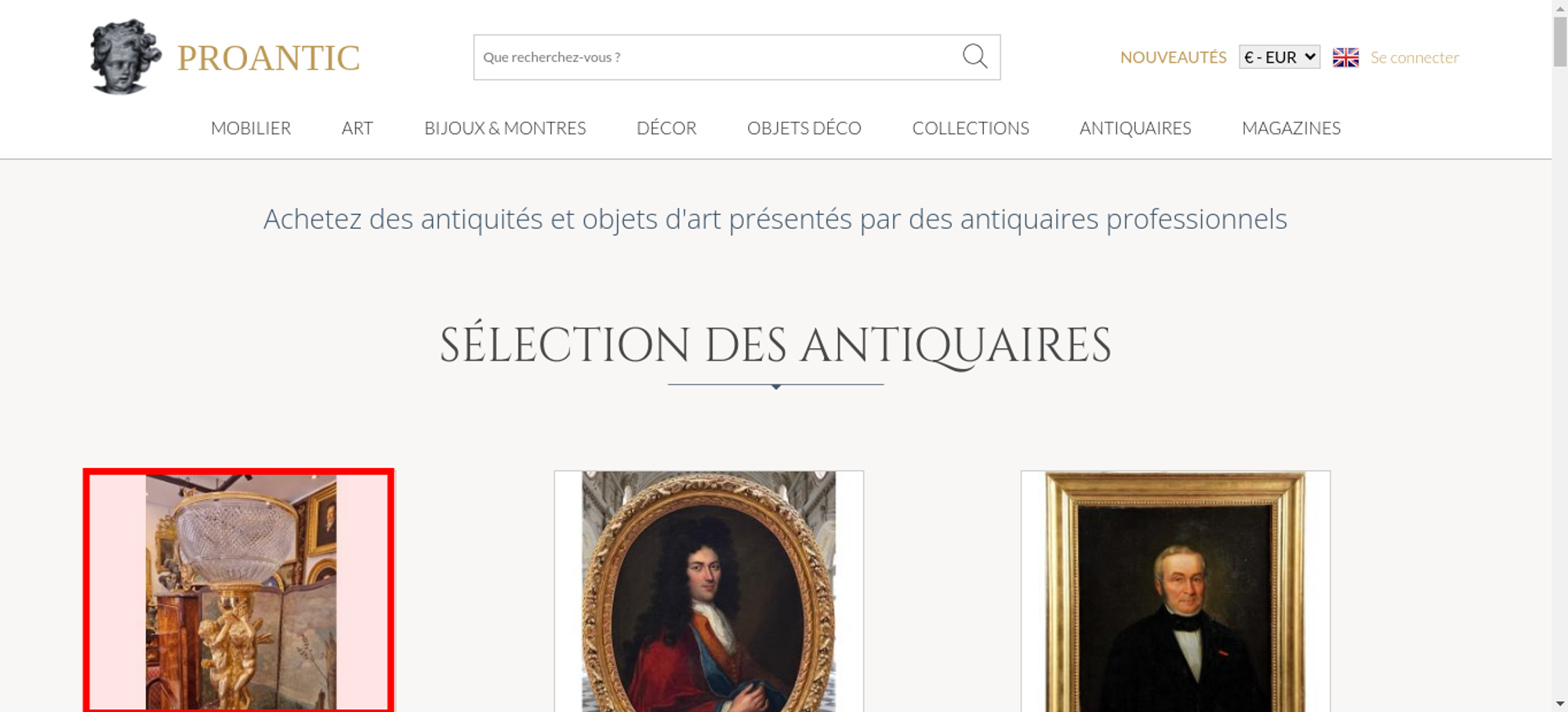
Task: Click the PROANTIC brand name text
Action: pos(268,58)
